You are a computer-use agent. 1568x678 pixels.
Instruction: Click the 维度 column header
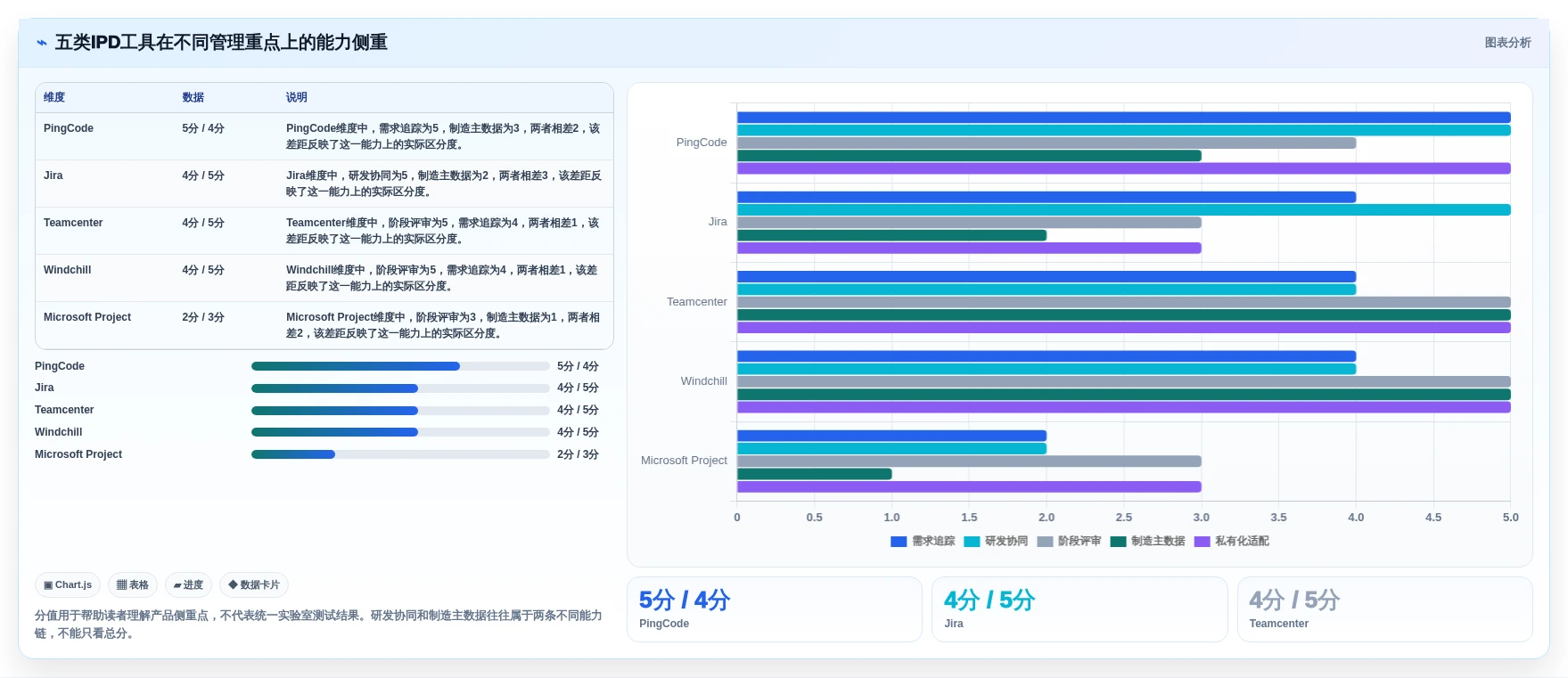coord(54,97)
